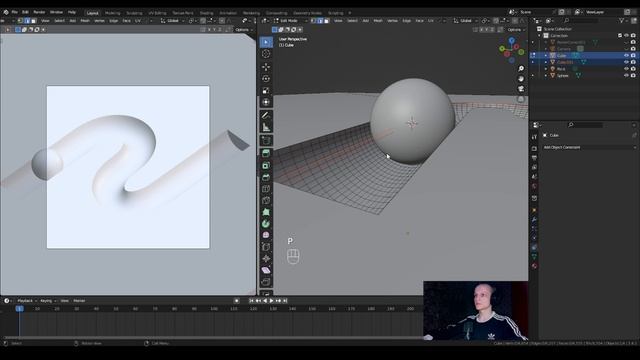Select the Rip Region tool
The height and width of the screenshot is (360, 640).
click(266, 282)
